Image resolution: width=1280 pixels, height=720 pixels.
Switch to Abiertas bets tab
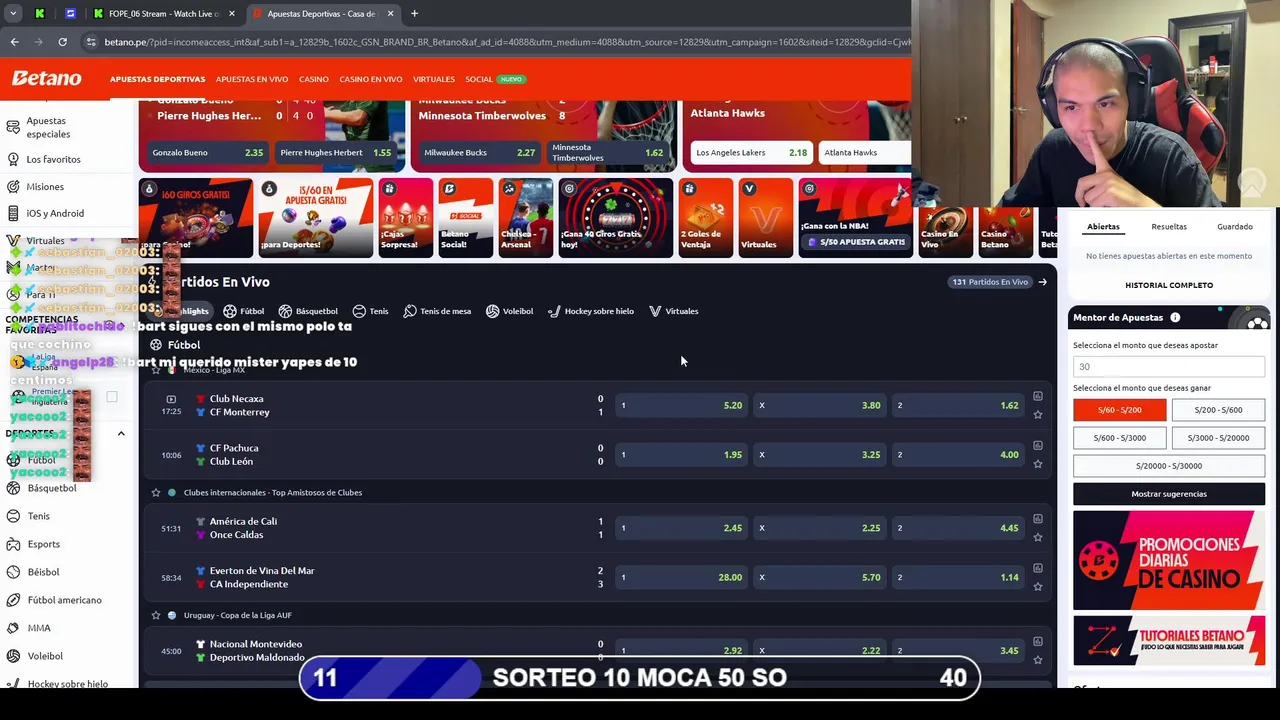point(1103,227)
